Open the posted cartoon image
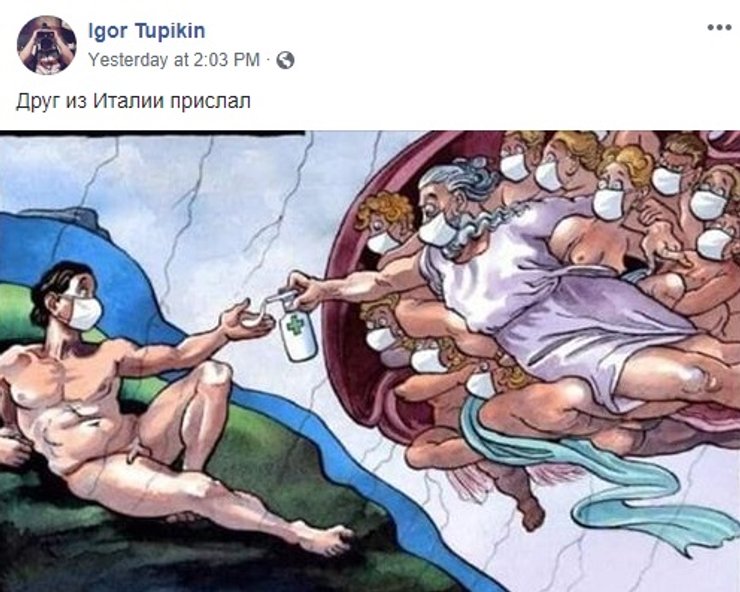Image resolution: width=740 pixels, height=592 pixels. coord(370,361)
